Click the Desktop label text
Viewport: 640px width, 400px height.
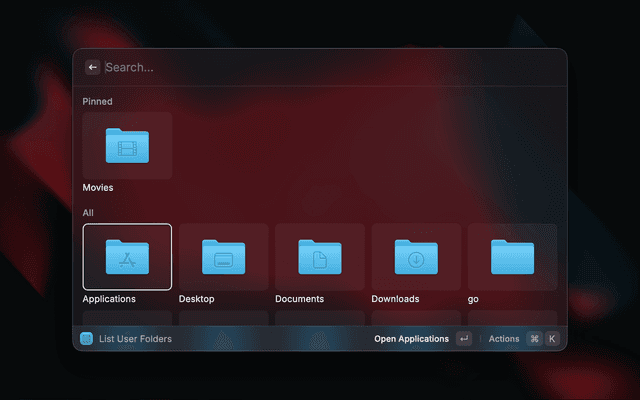[x=196, y=299]
